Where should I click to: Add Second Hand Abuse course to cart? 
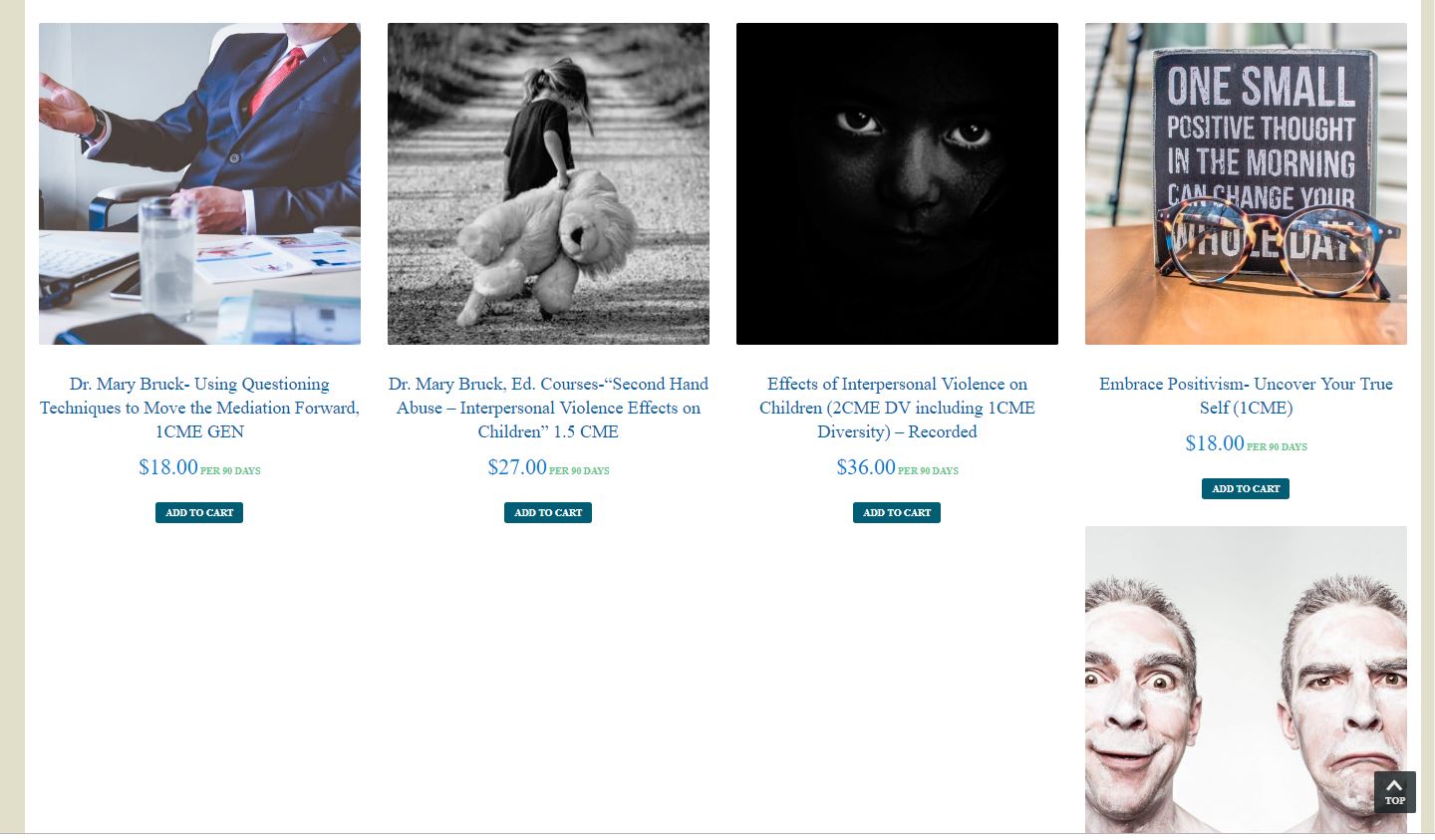click(x=548, y=512)
